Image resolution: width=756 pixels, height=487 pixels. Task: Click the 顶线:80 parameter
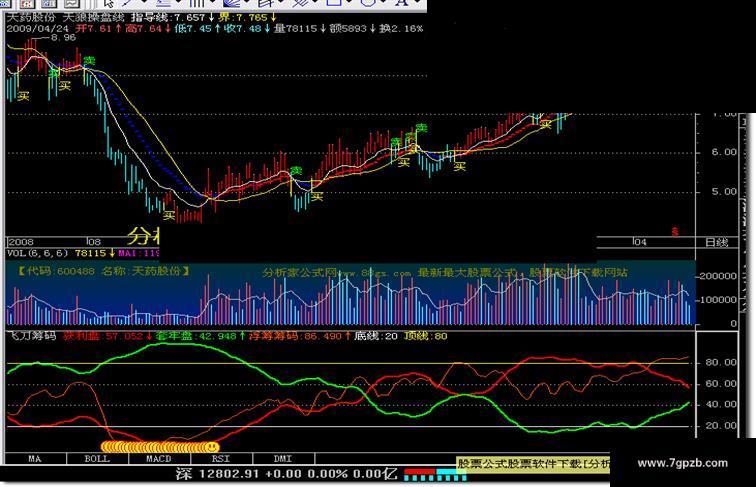point(426,336)
